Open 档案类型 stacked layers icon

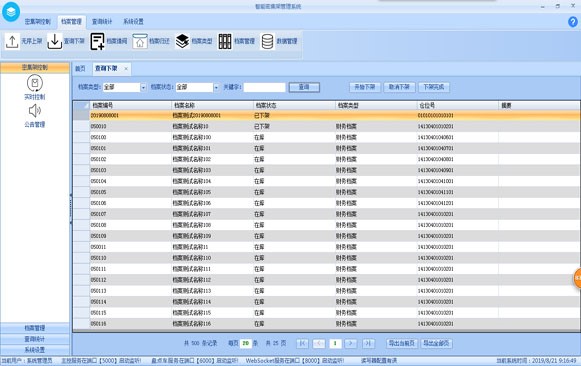(x=182, y=41)
